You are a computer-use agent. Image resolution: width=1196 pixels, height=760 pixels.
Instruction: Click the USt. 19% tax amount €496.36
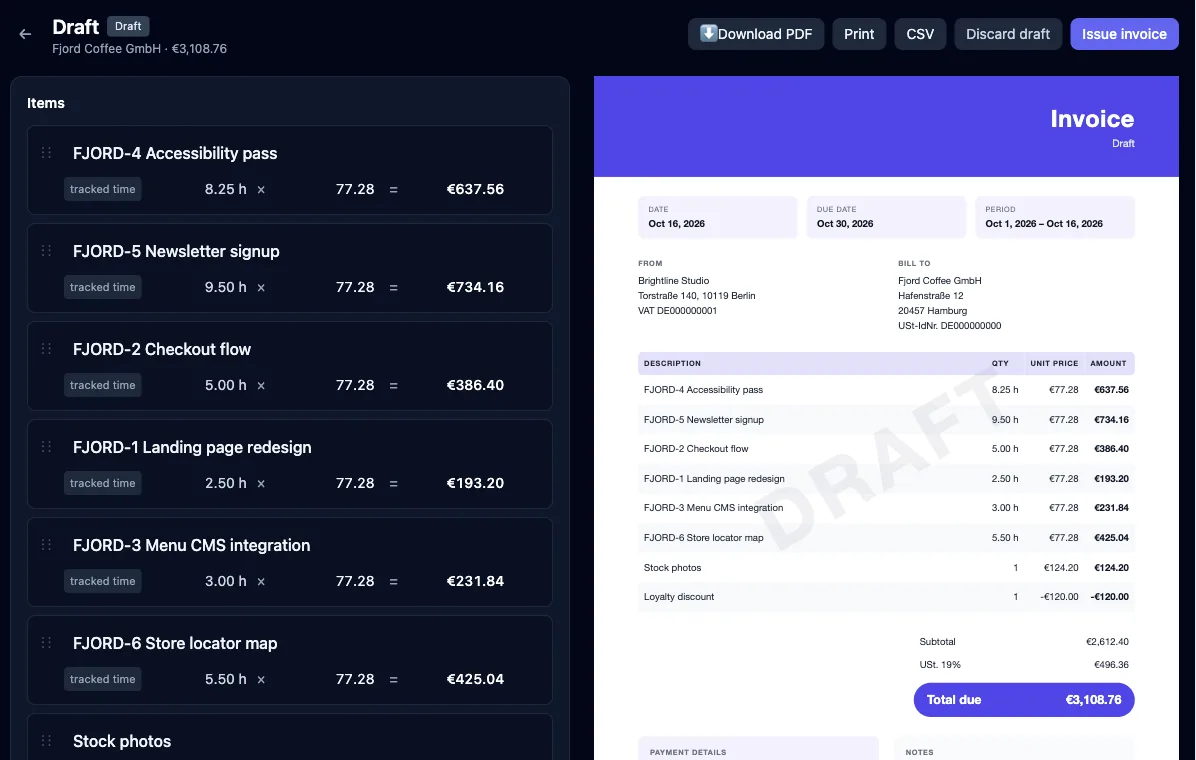[x=1111, y=665]
